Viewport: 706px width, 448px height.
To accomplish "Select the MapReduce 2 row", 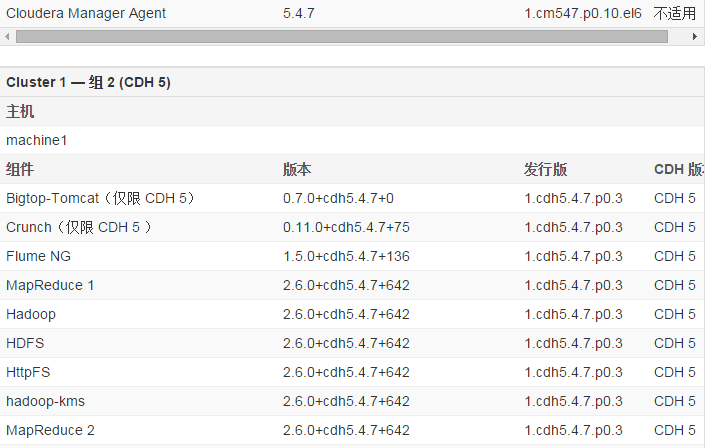I will click(353, 430).
